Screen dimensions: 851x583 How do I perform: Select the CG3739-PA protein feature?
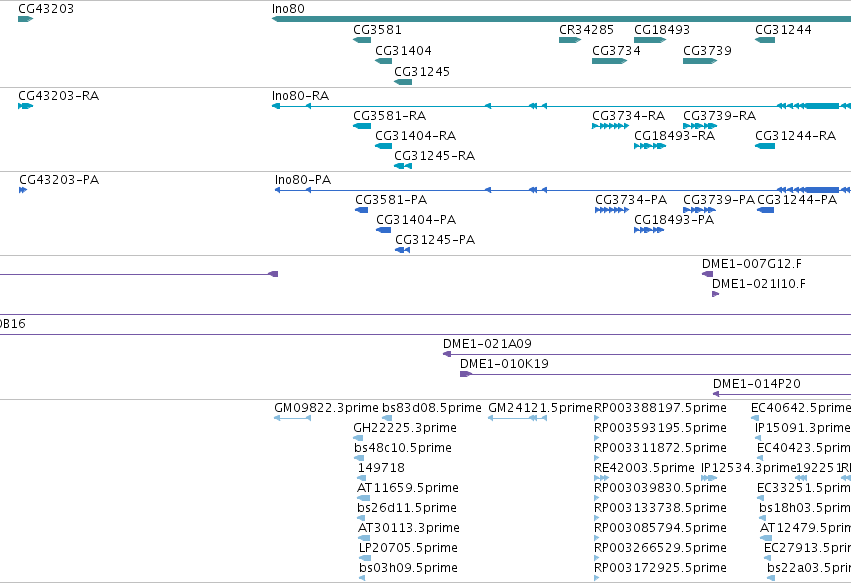[x=700, y=210]
